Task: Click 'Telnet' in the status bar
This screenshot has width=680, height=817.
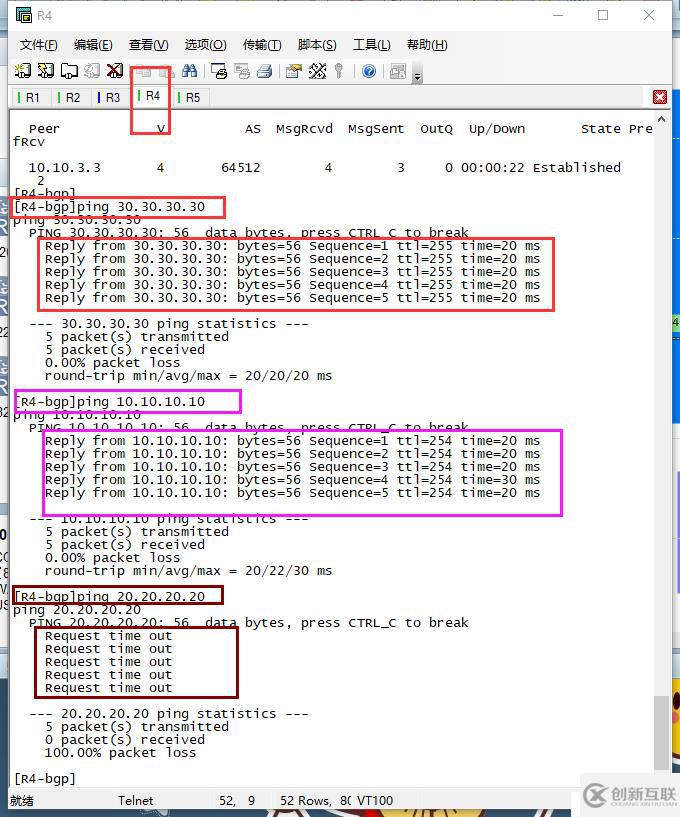Action: click(135, 800)
